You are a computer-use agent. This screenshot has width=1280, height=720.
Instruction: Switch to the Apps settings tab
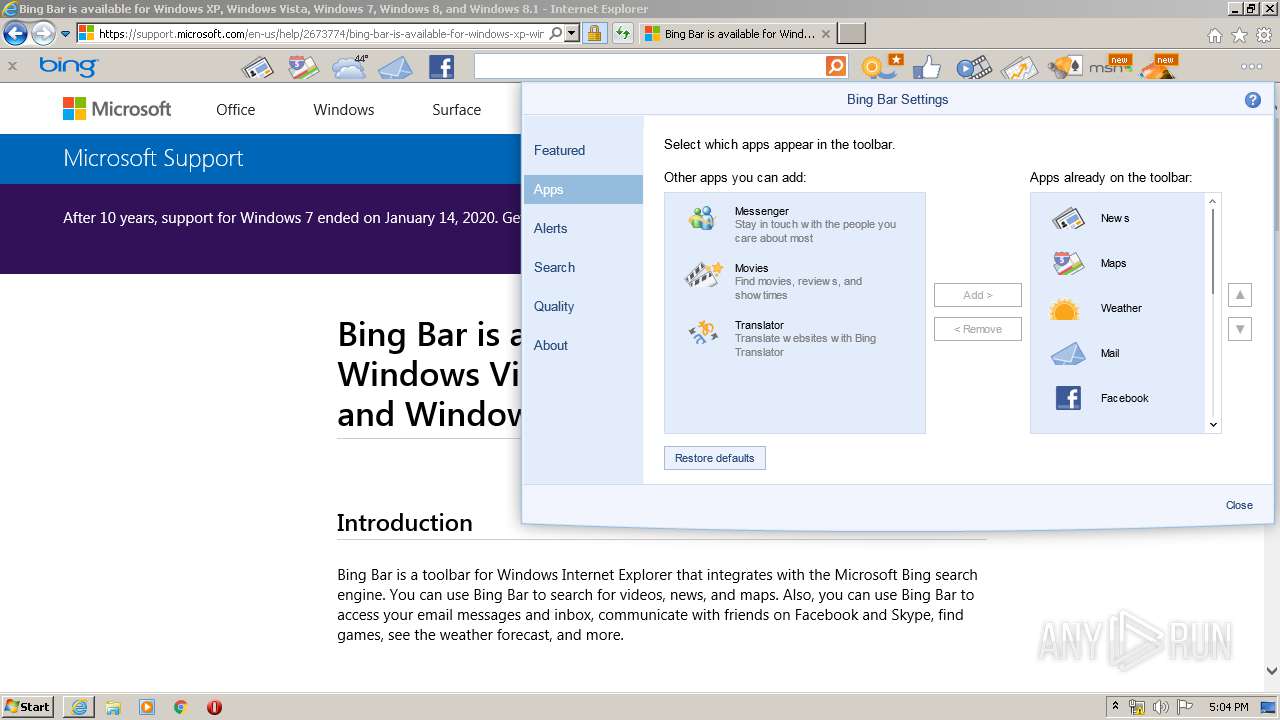583,189
